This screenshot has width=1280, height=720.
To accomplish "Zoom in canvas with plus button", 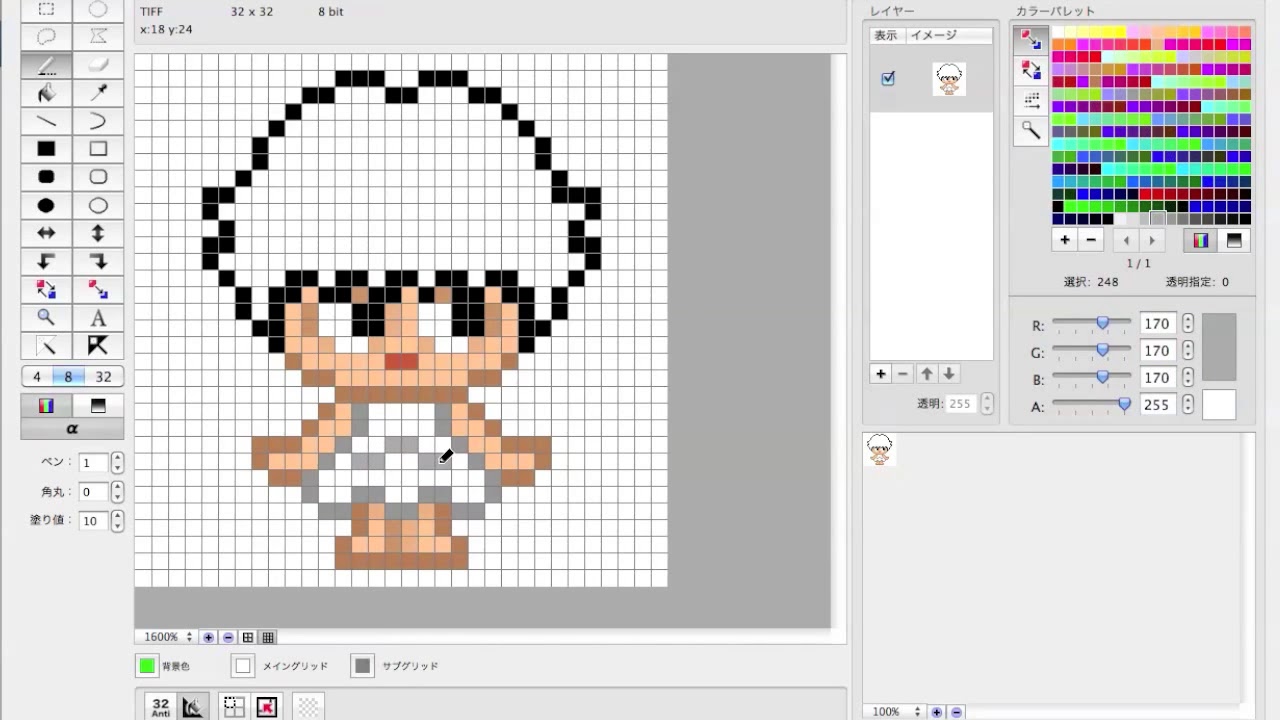I will [209, 637].
